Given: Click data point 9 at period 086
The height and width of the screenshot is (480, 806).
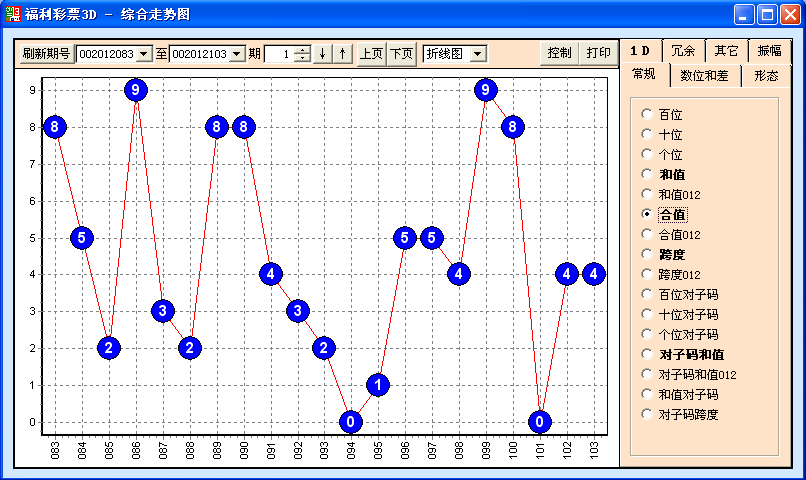Looking at the screenshot, I should (137, 90).
